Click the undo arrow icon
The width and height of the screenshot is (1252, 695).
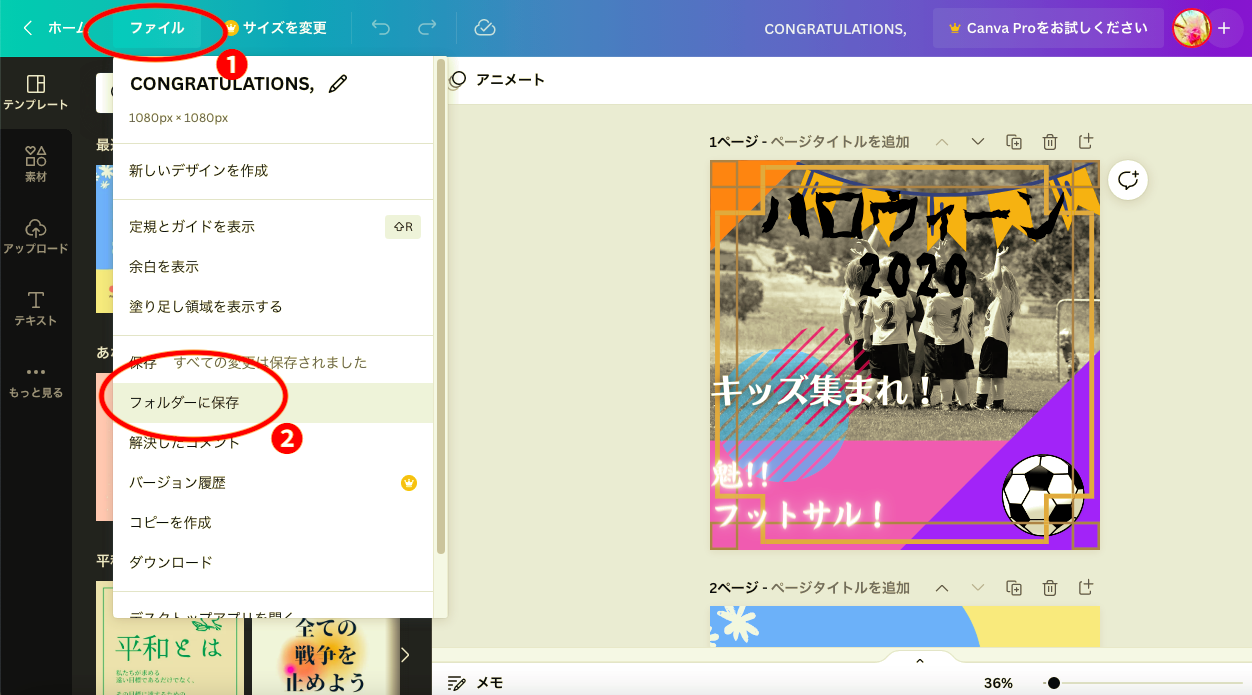point(381,28)
